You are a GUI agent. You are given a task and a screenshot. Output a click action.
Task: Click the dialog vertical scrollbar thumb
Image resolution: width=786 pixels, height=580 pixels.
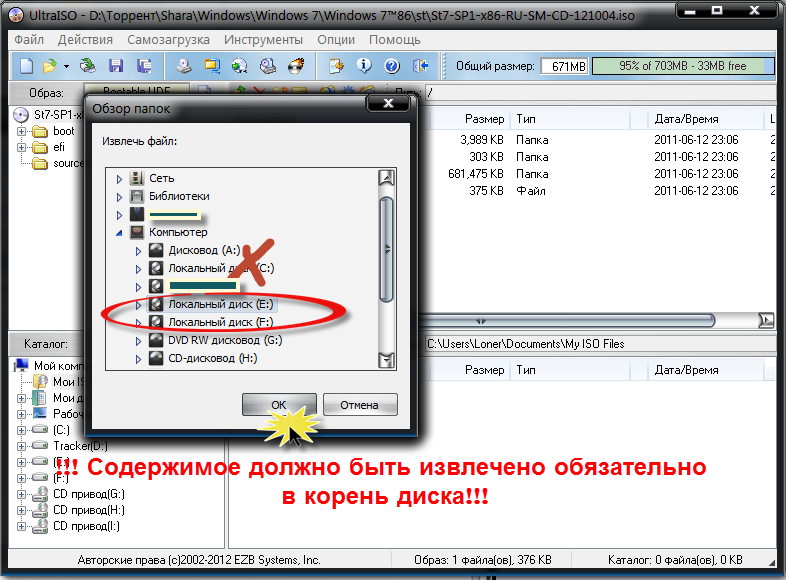click(386, 249)
